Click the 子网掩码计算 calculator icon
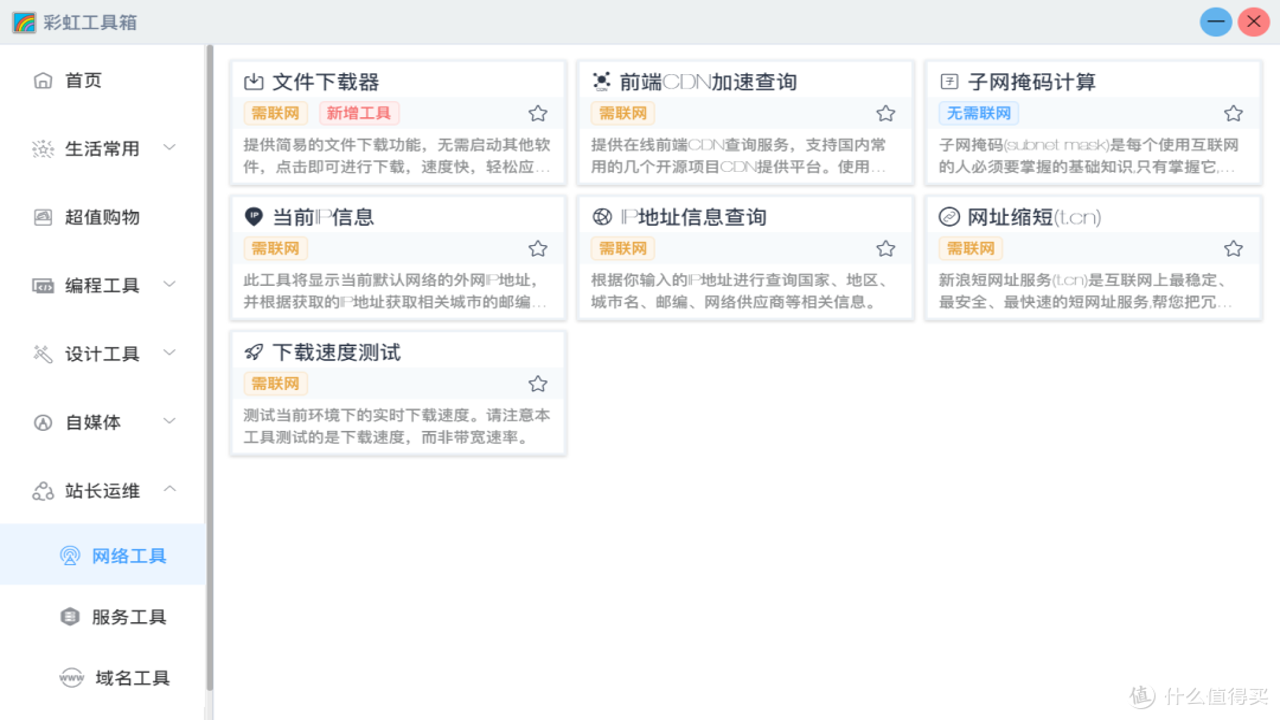Viewport: 1280px width, 720px height. [950, 82]
